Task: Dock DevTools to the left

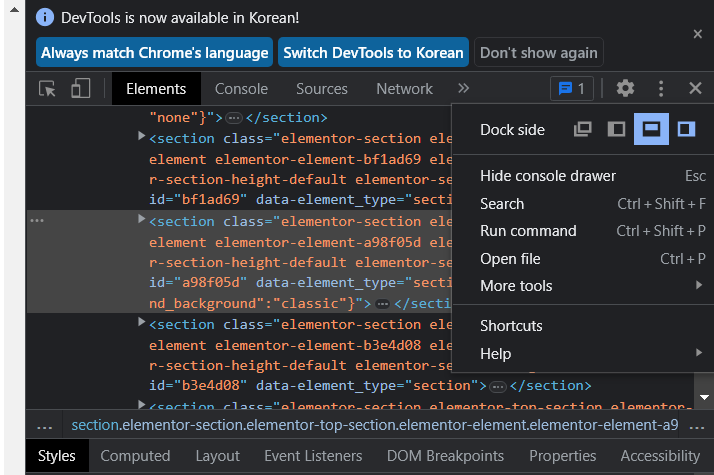Action: coord(617,129)
